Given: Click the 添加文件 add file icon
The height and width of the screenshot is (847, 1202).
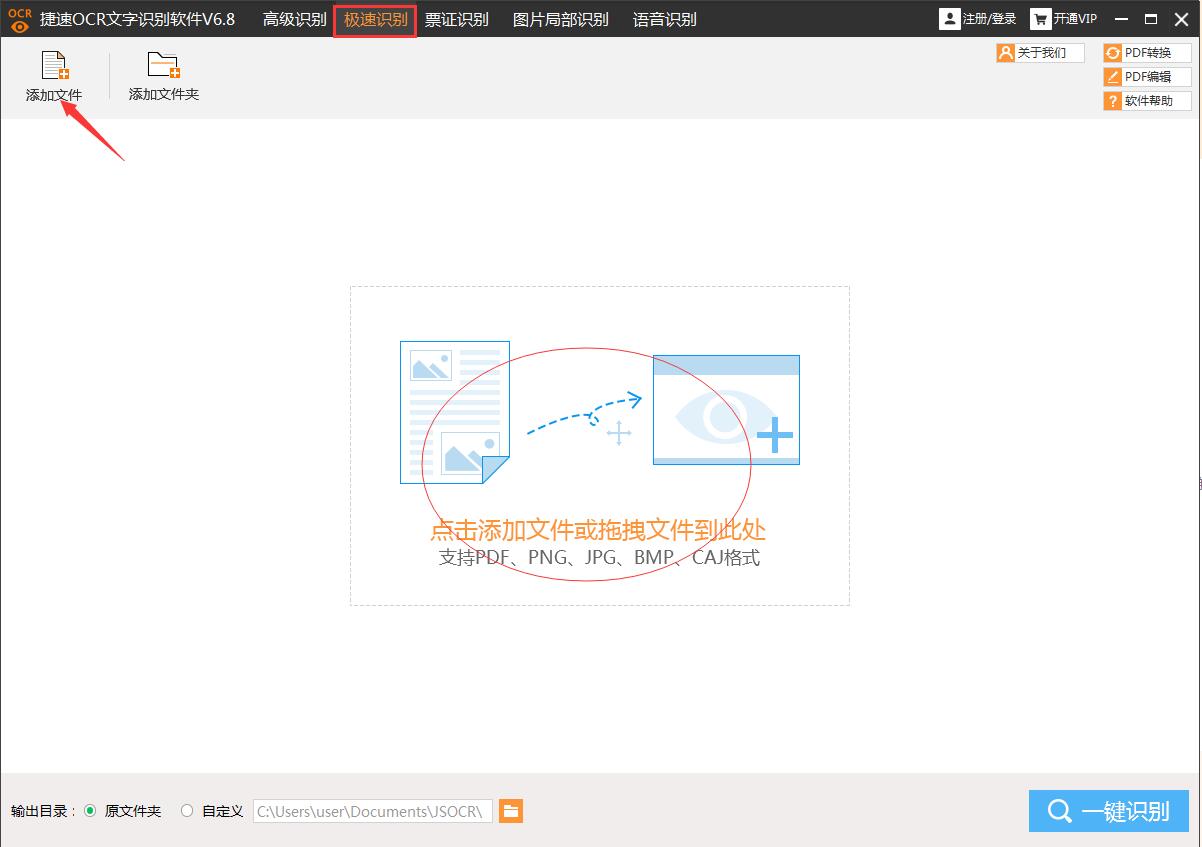Looking at the screenshot, I should [54, 68].
